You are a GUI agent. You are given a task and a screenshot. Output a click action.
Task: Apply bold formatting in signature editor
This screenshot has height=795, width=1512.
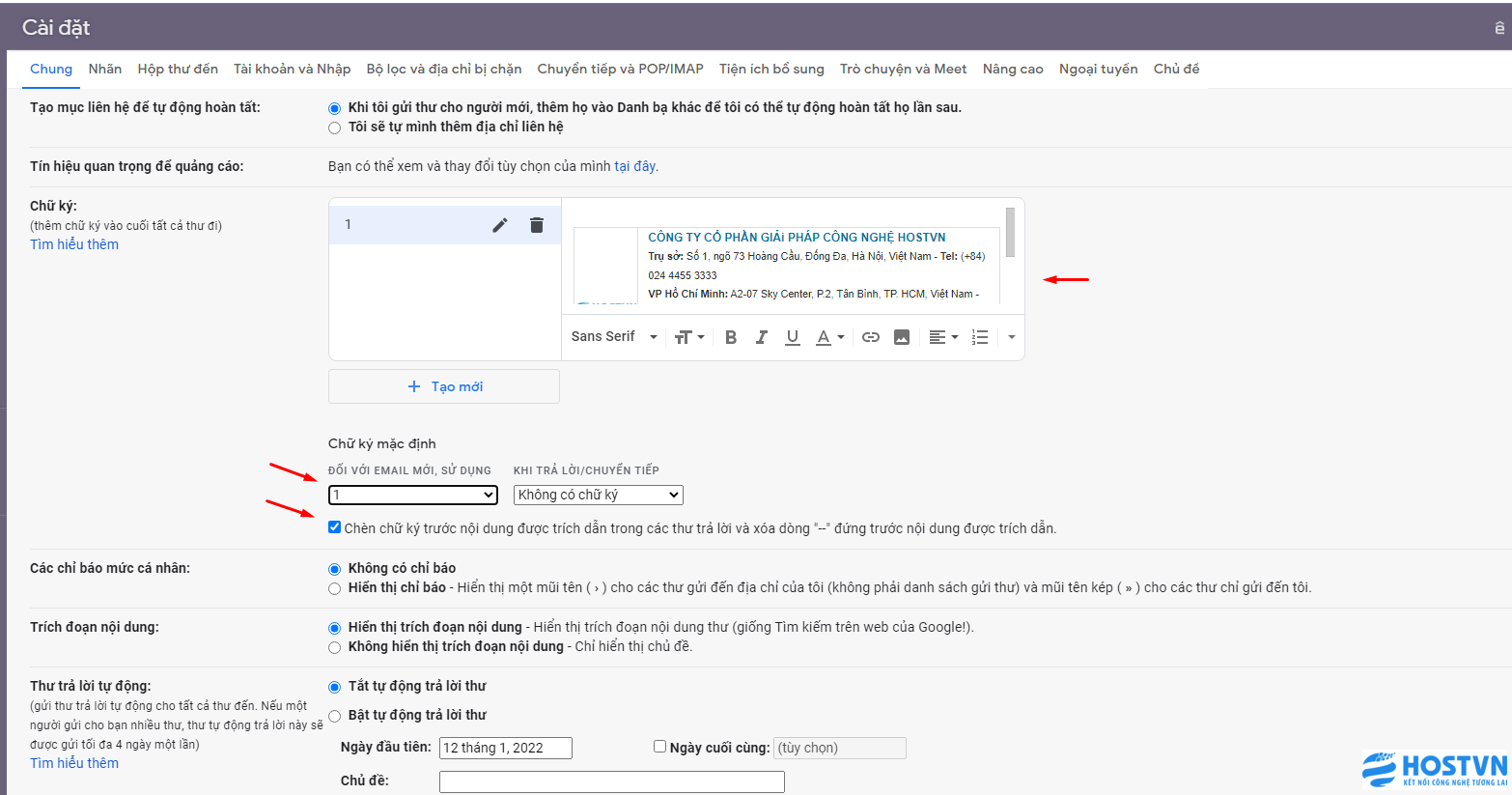pos(731,337)
